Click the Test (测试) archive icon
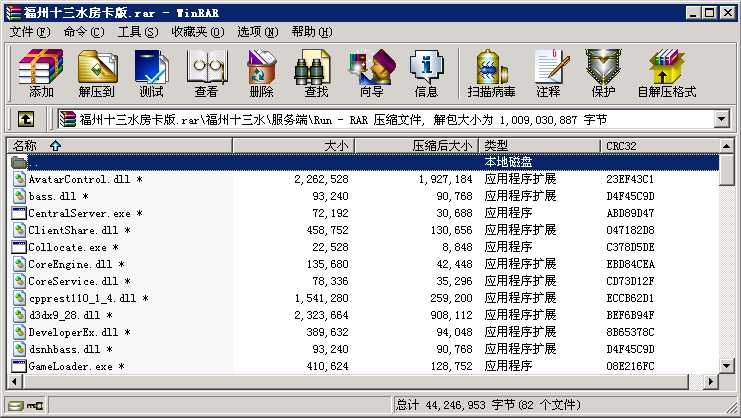This screenshot has width=741, height=418. click(151, 73)
